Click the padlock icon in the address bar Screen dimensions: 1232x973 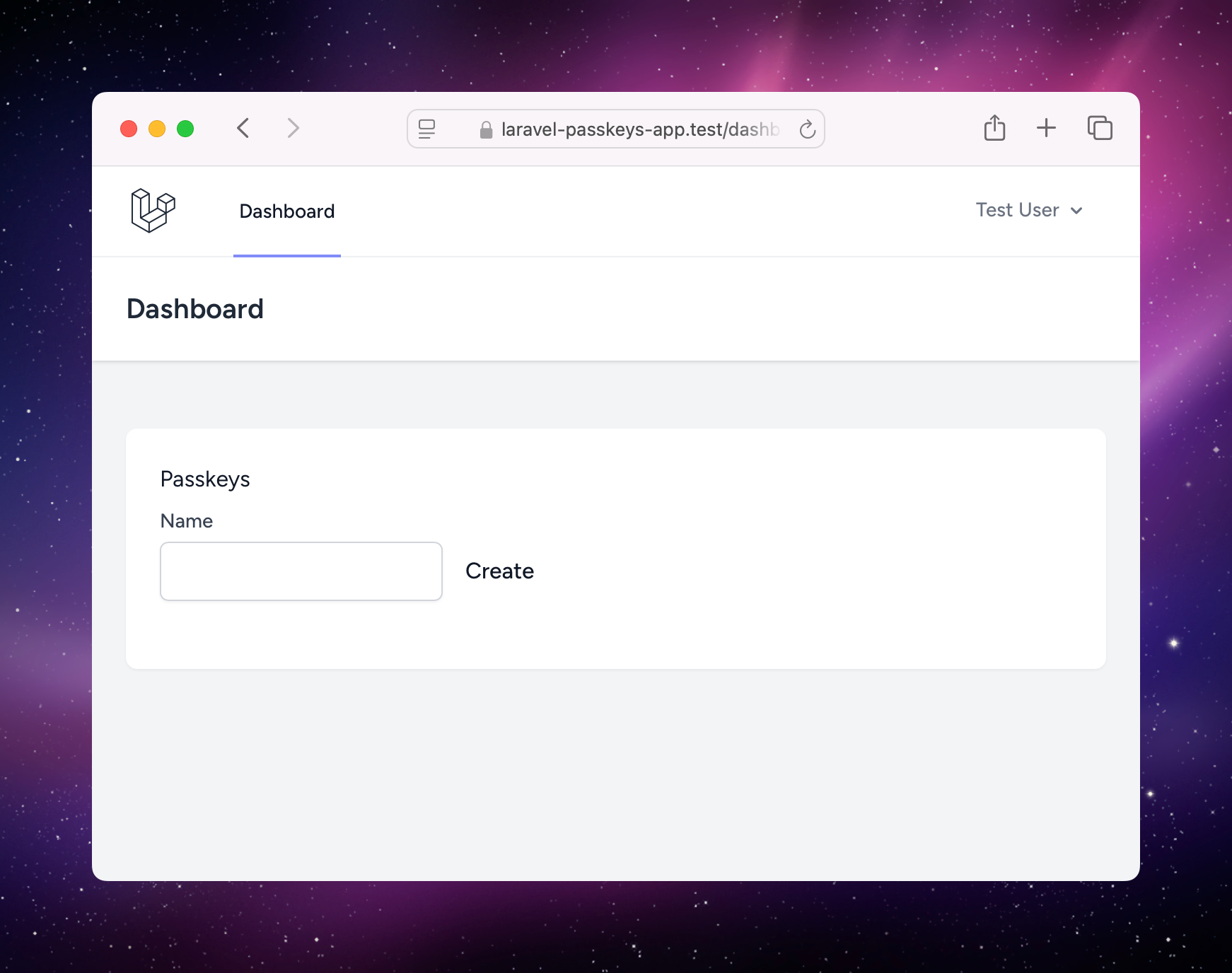(486, 129)
